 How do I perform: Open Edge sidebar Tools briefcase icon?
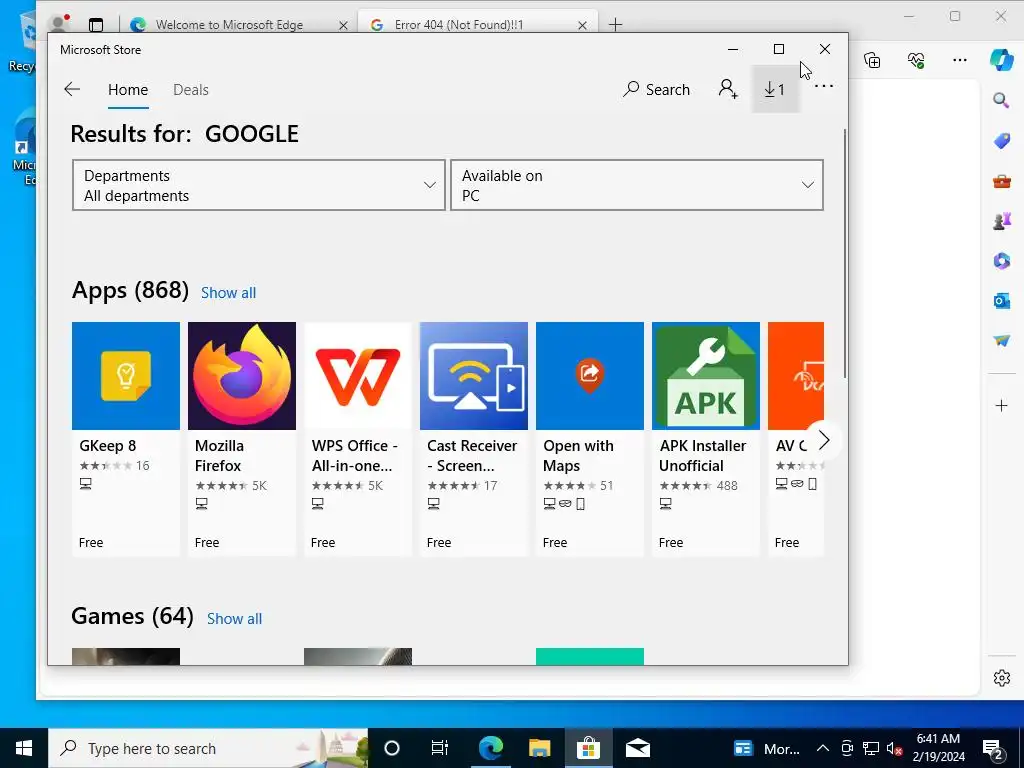1001,182
